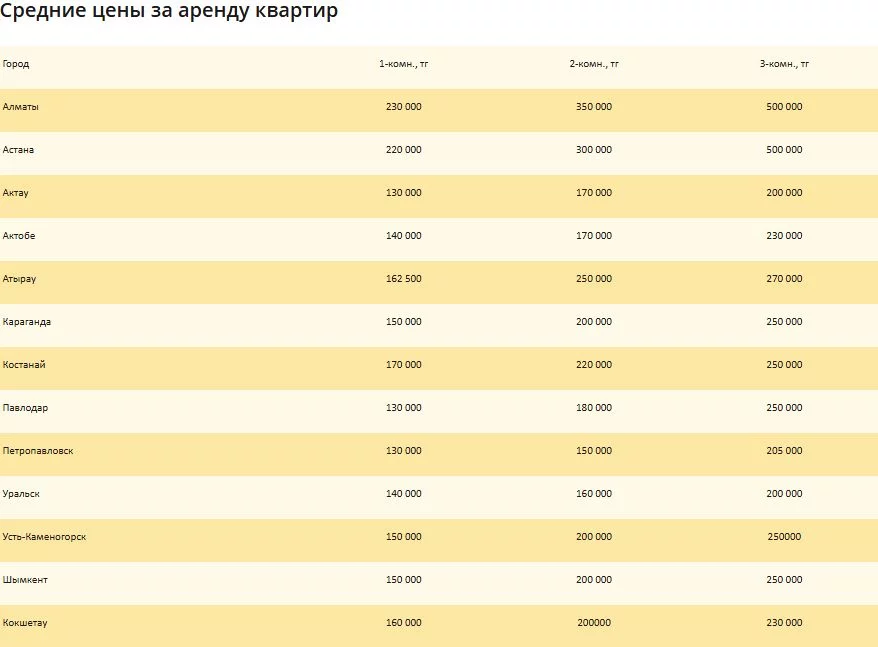Screen dimensions: 878x647
Task: Click Петропавловск 3-room price 205 000
Action: (784, 451)
